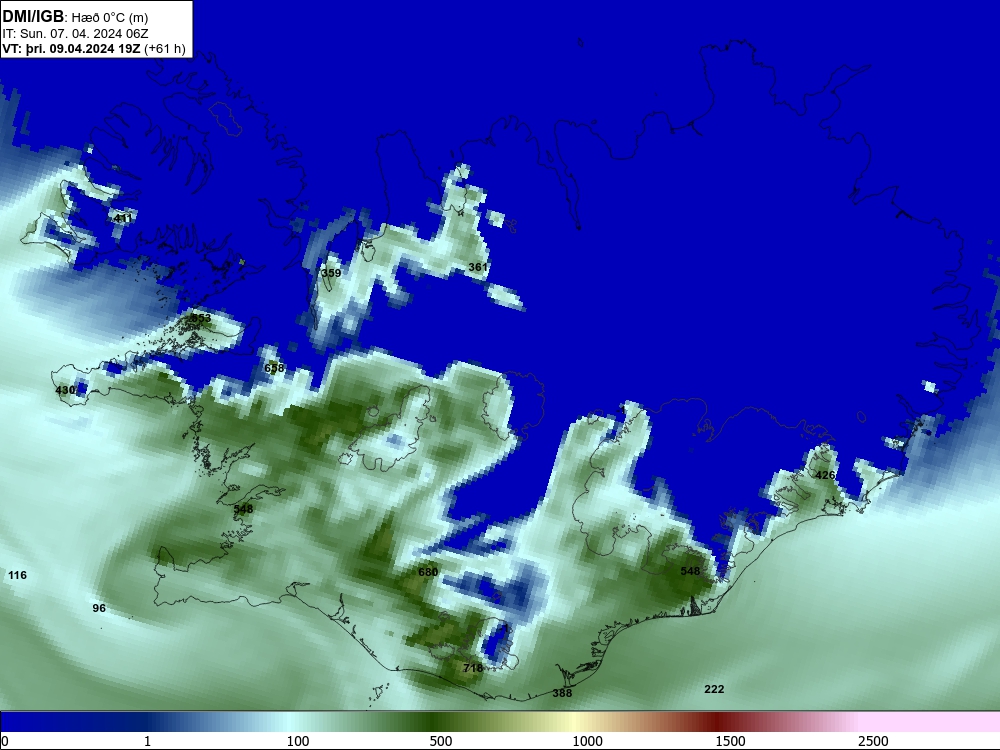Click the 116 height value over the sea
The image size is (1000, 750).
tap(17, 575)
